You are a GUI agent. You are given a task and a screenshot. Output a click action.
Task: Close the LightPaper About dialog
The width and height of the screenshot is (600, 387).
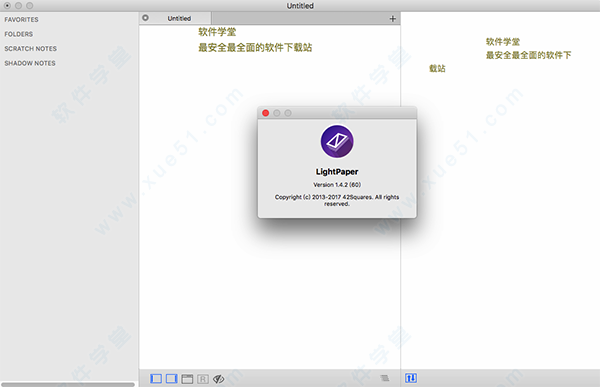click(x=266, y=113)
